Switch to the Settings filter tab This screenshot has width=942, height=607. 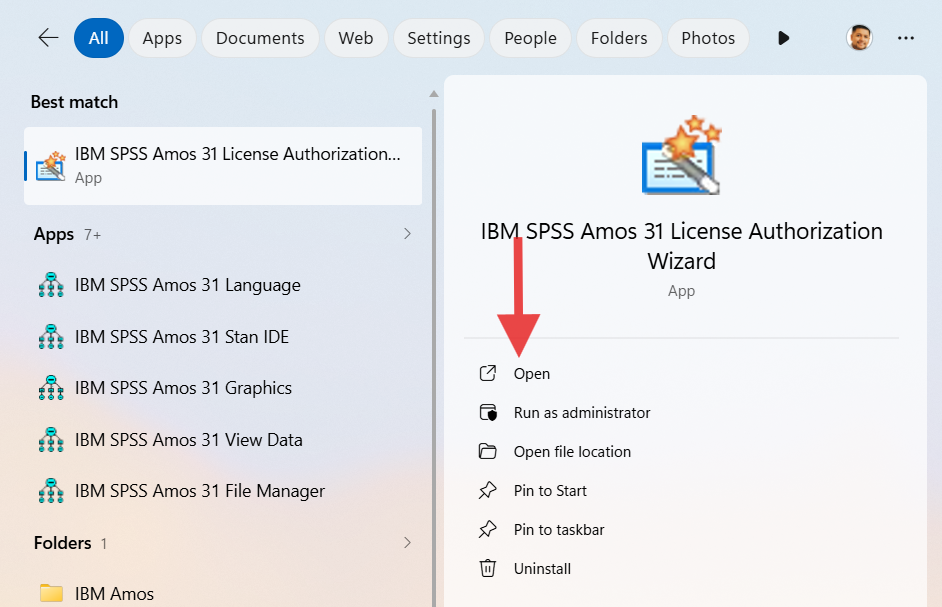pos(439,38)
